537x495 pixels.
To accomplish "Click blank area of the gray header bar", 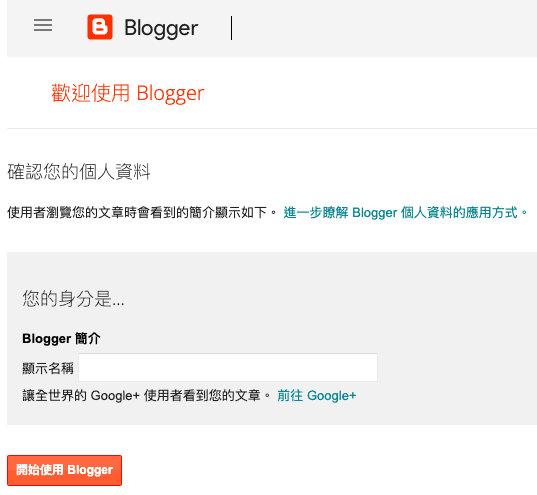I will pyautogui.click(x=377, y=28).
